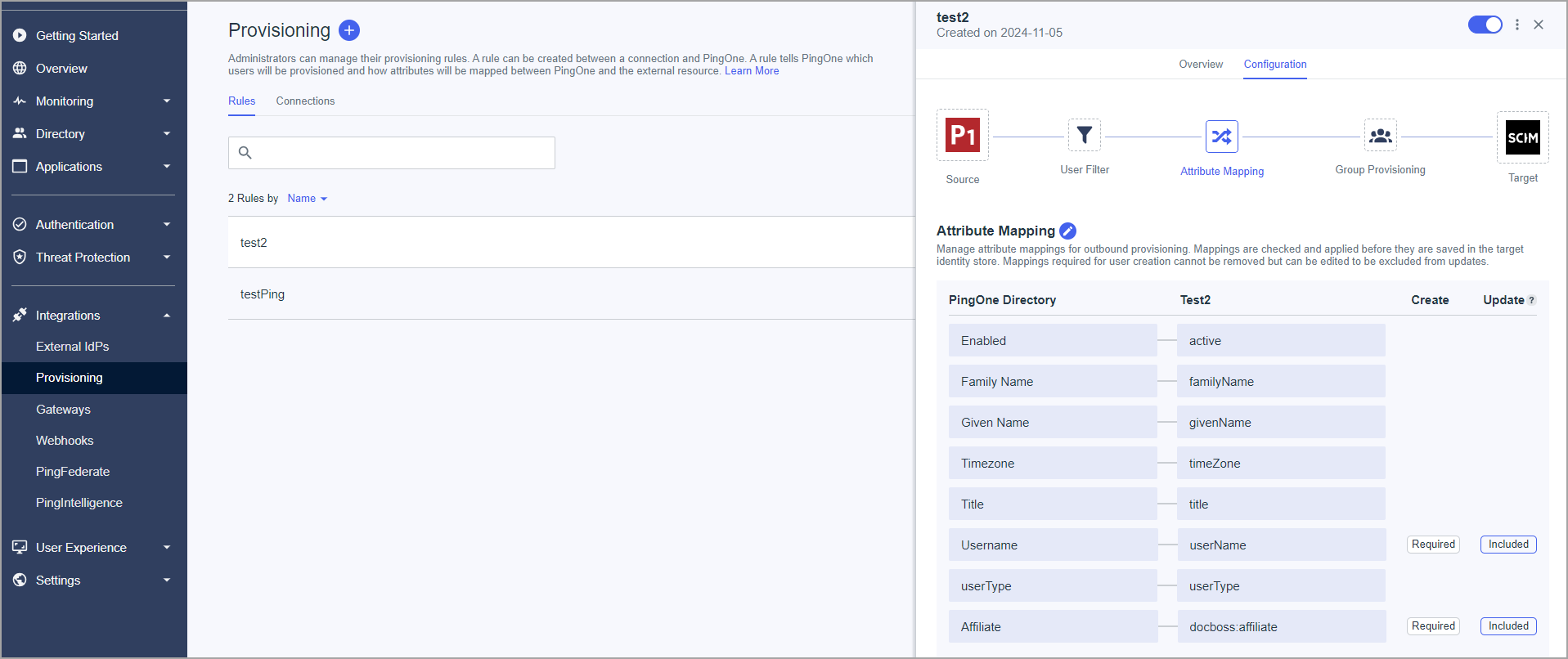Click the User Experience monitor icon
This screenshot has height=659, width=1568.
pos(20,547)
